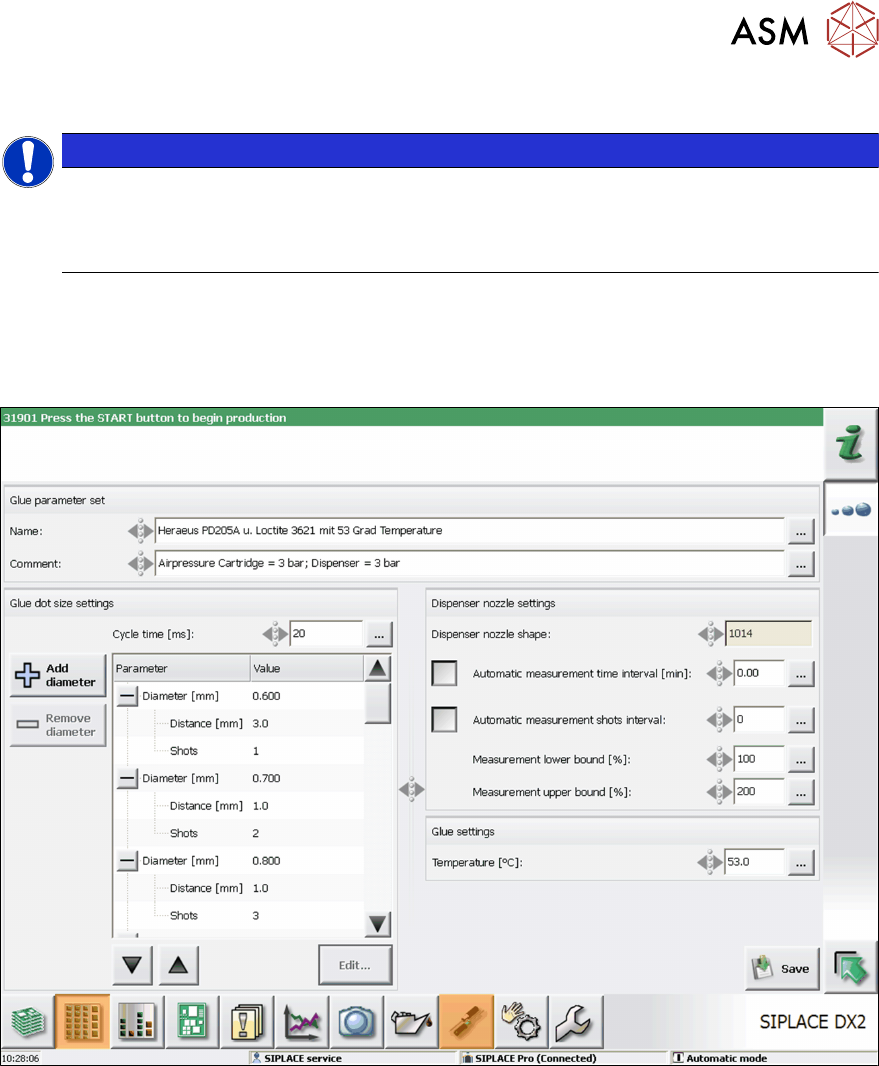Open ellipsis editor for Measurement upper bound

tap(801, 792)
